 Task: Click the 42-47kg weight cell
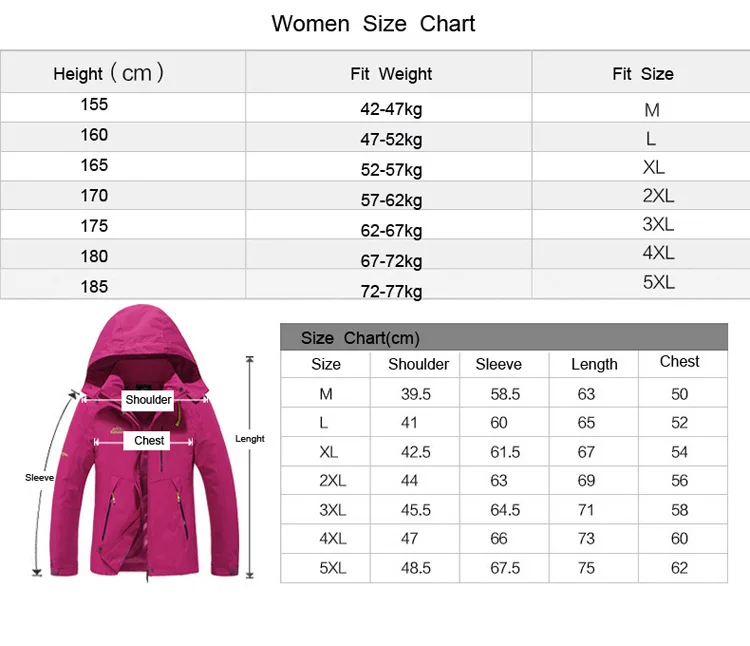[x=391, y=110]
